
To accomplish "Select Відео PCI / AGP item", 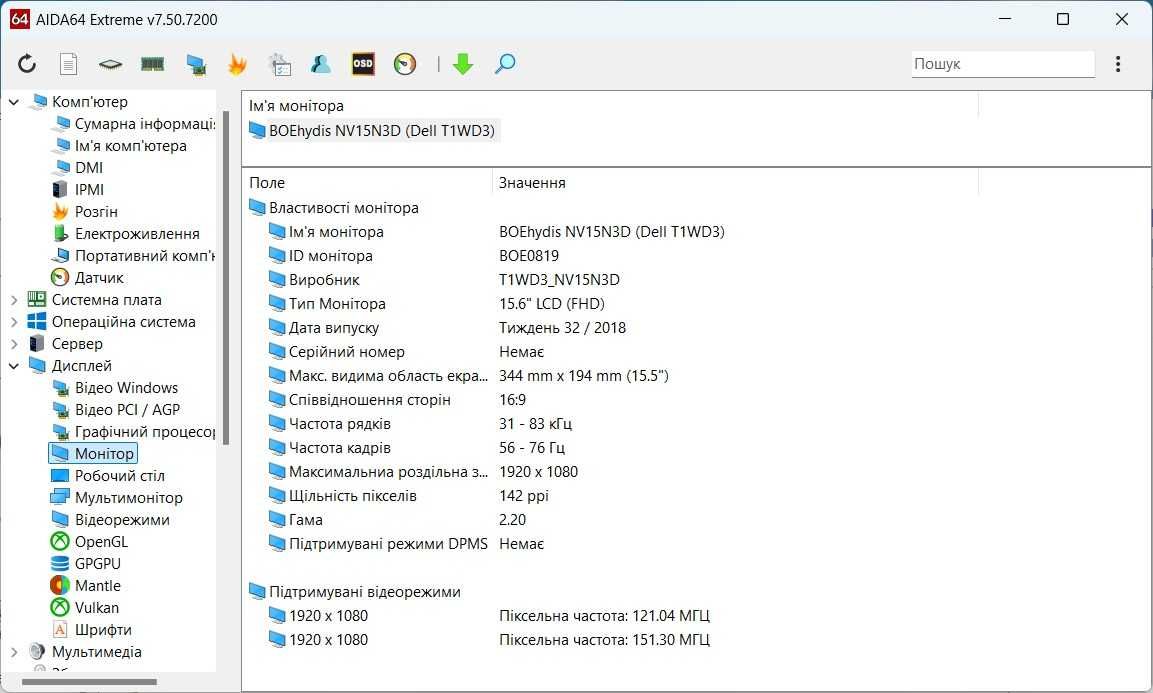I will (x=116, y=410).
